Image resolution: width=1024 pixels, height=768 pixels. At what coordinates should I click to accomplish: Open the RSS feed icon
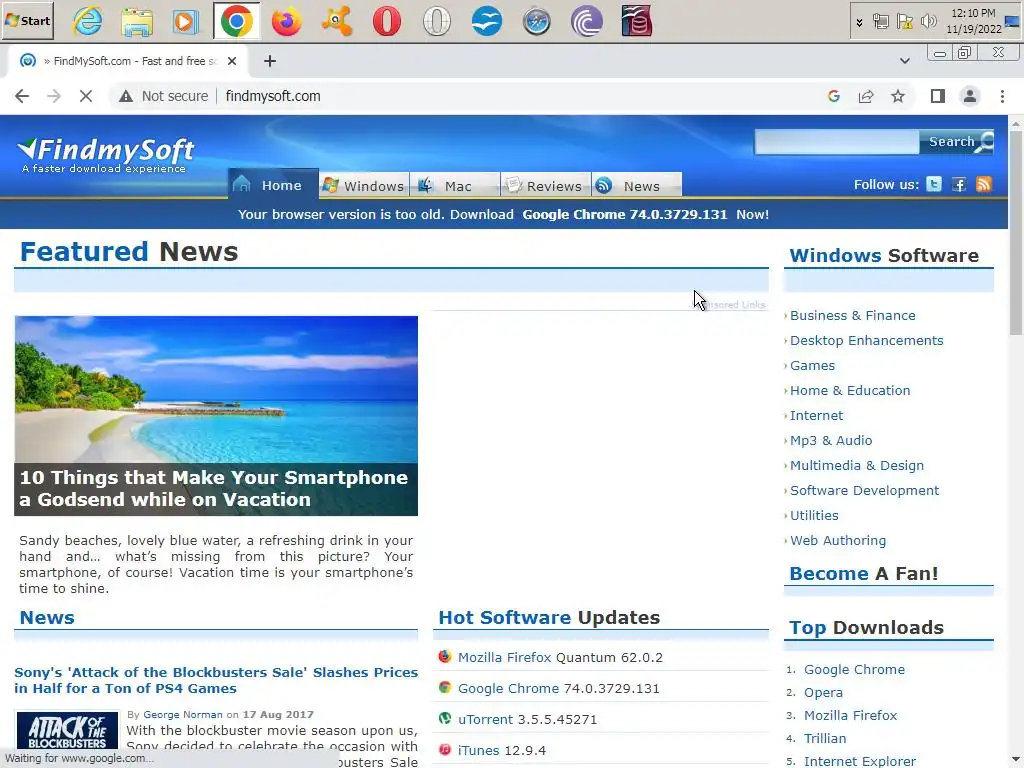coord(984,184)
